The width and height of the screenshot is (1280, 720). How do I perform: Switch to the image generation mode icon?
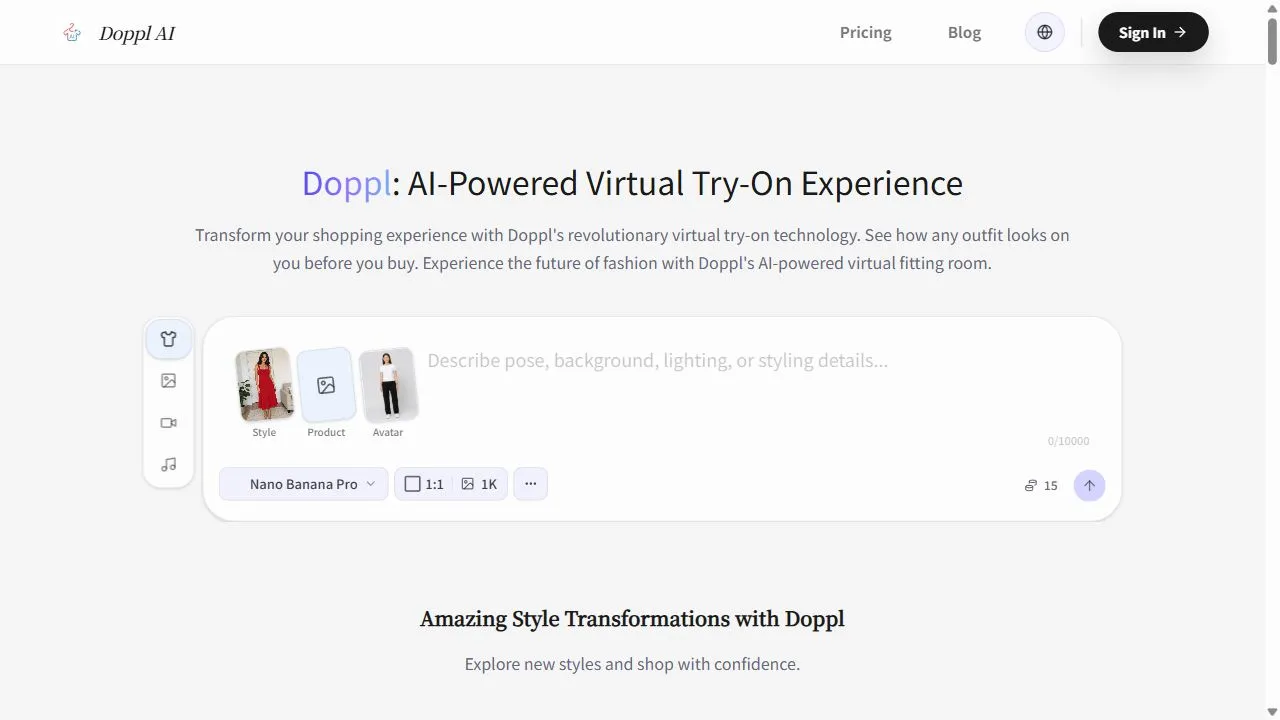coord(168,381)
